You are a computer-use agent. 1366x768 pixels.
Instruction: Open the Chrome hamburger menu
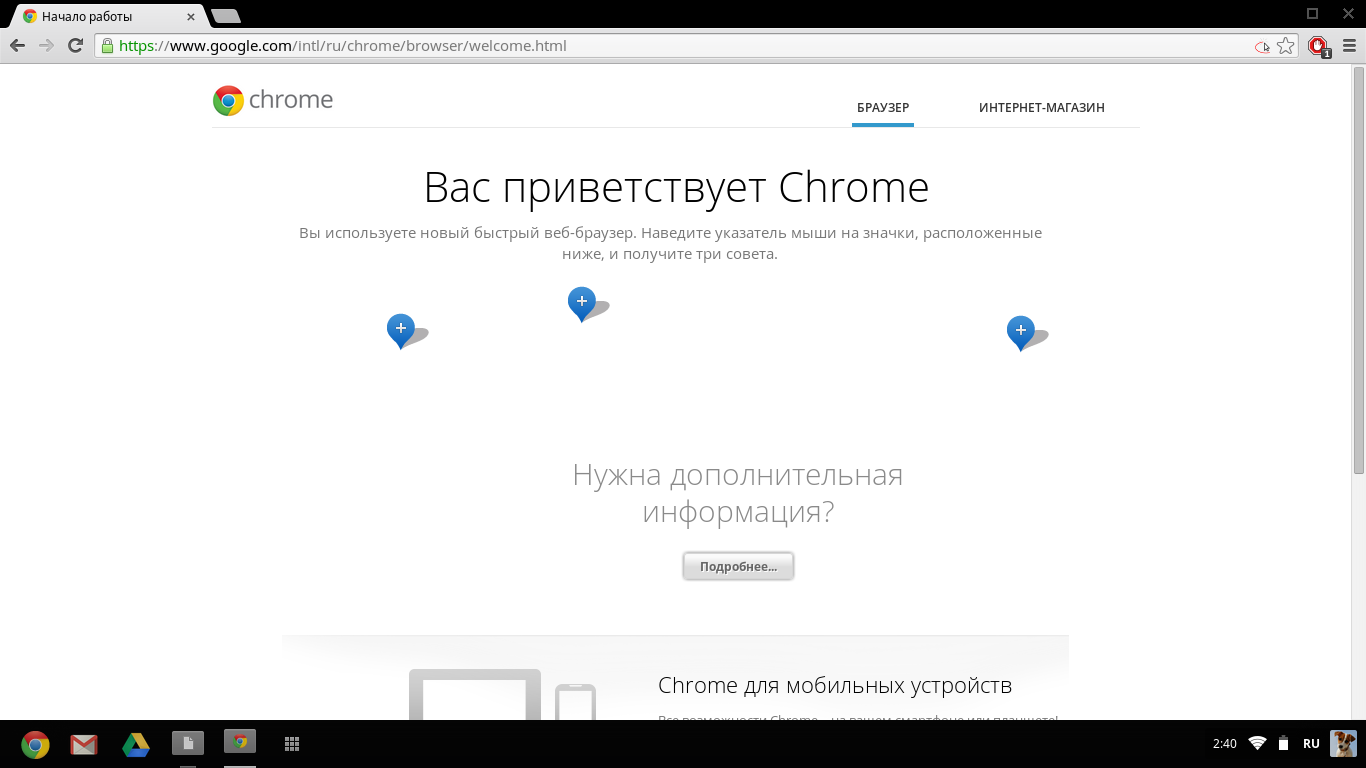[1348, 45]
